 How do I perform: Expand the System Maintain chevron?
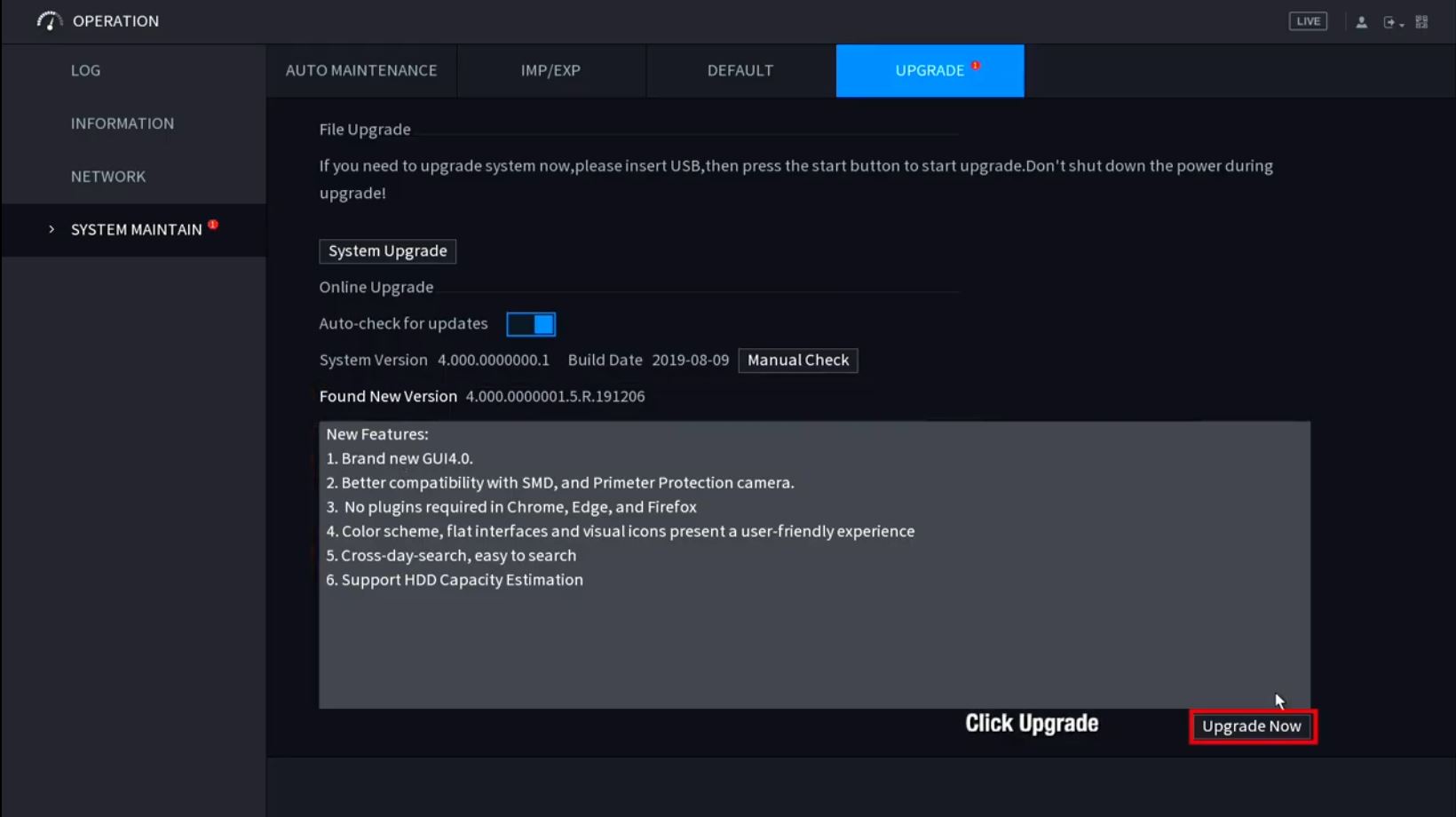51,230
